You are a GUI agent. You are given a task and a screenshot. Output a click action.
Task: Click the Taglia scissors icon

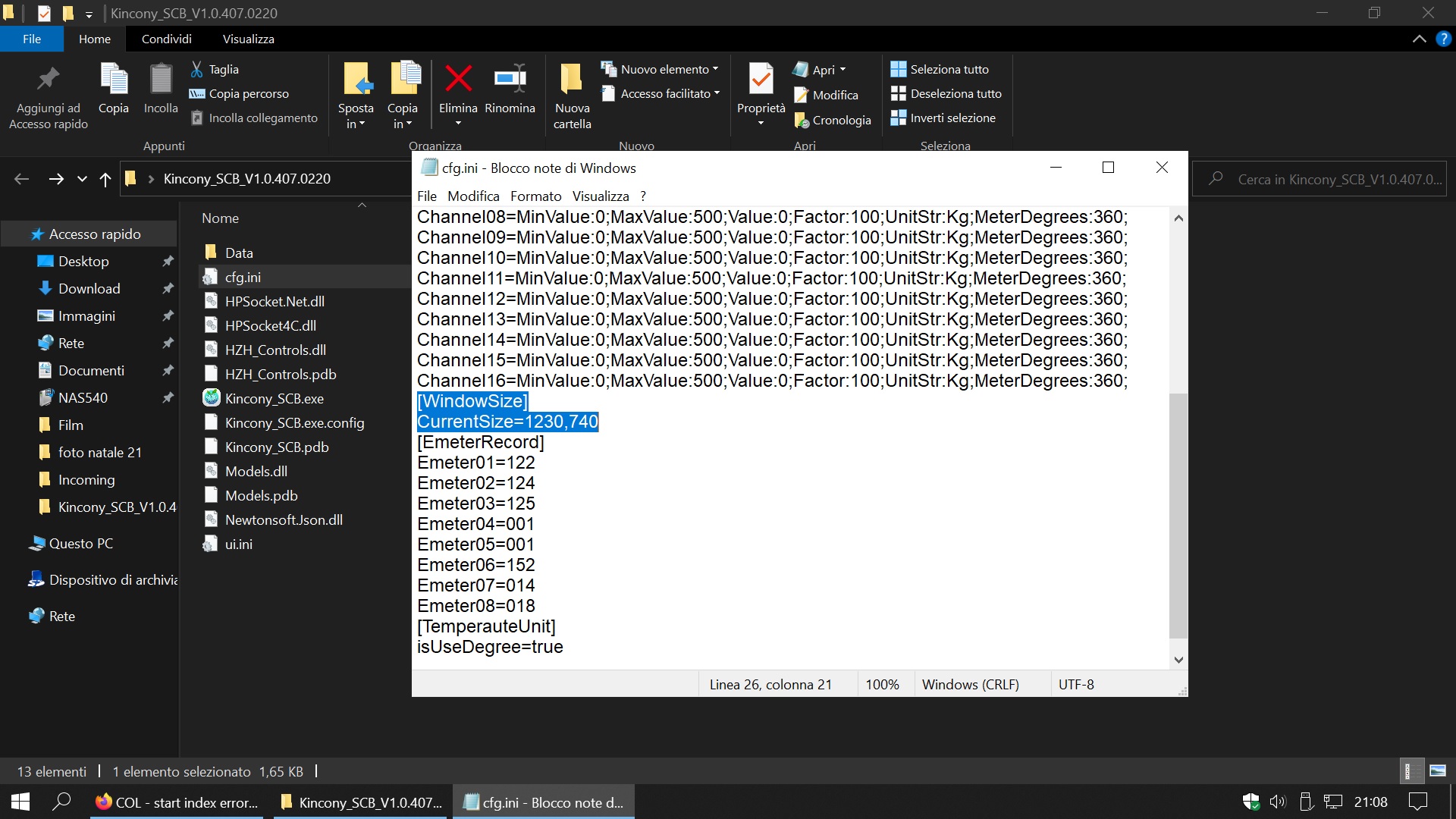[196, 69]
